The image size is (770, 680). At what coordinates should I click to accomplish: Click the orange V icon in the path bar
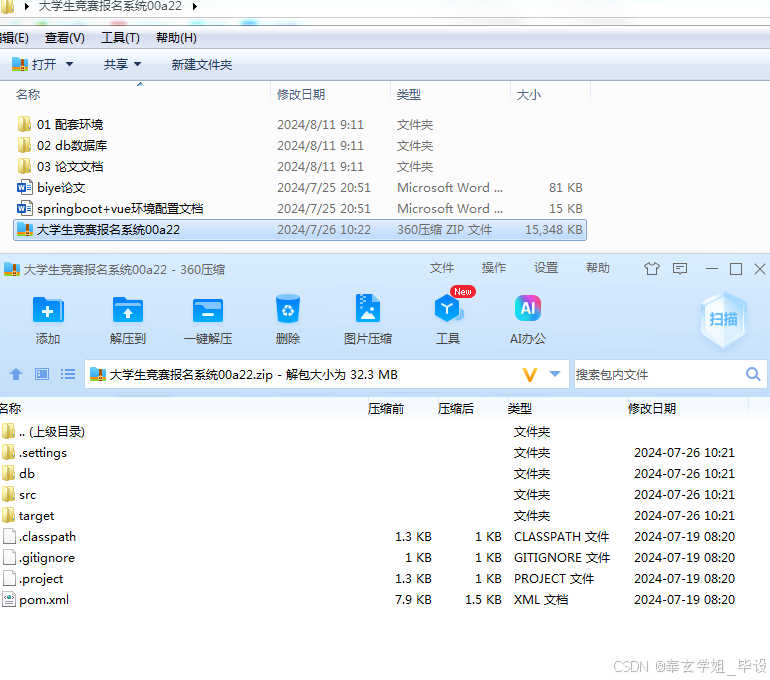pos(529,375)
